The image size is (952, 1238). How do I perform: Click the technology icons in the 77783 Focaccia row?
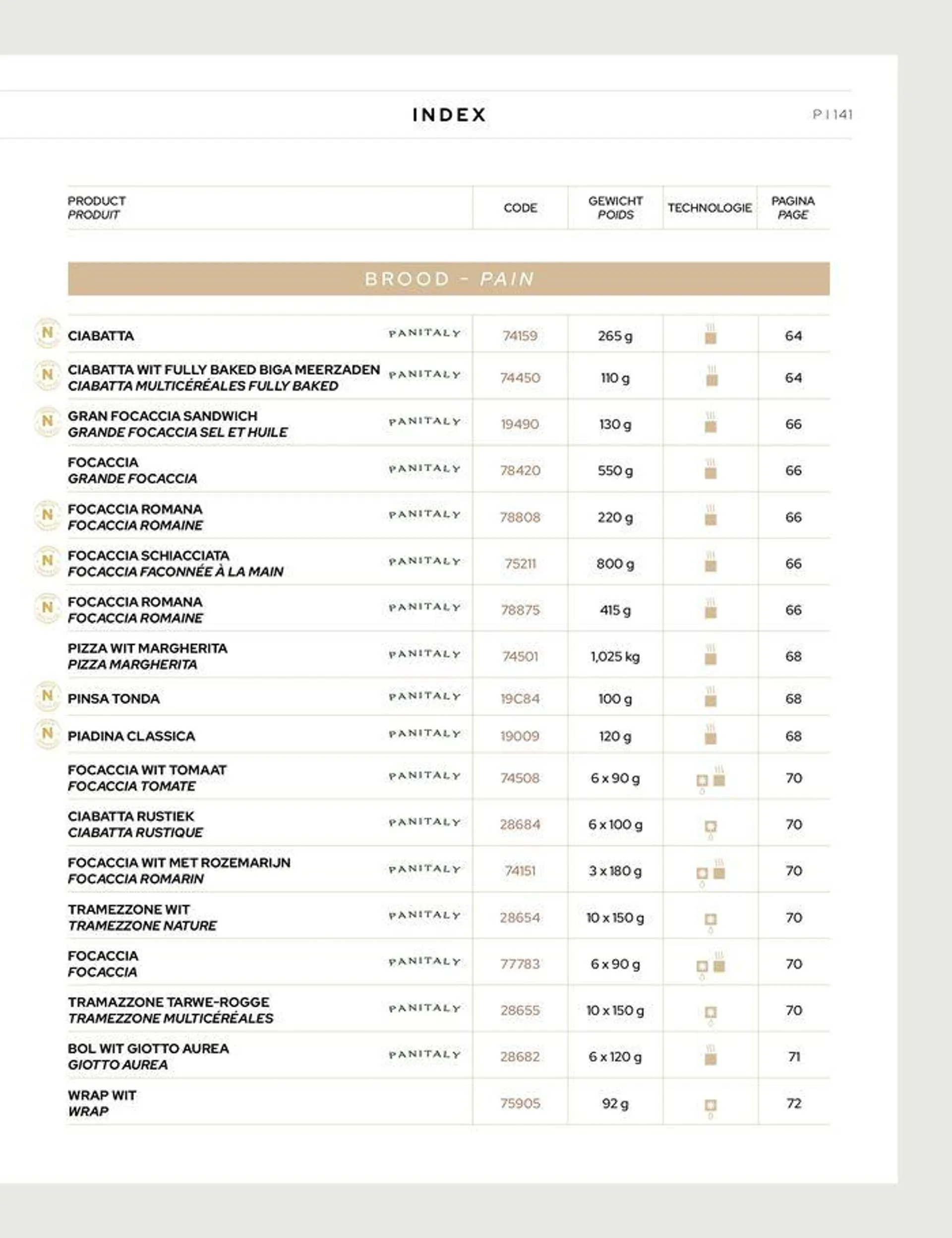tap(711, 966)
